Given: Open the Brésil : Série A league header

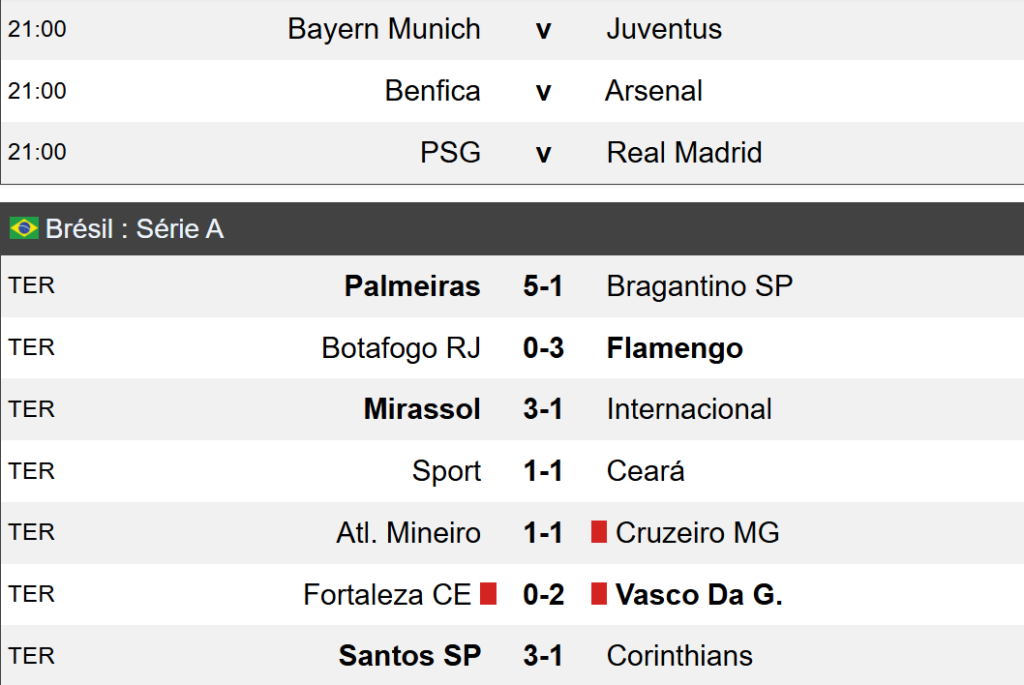Looking at the screenshot, I should click(x=134, y=229).
